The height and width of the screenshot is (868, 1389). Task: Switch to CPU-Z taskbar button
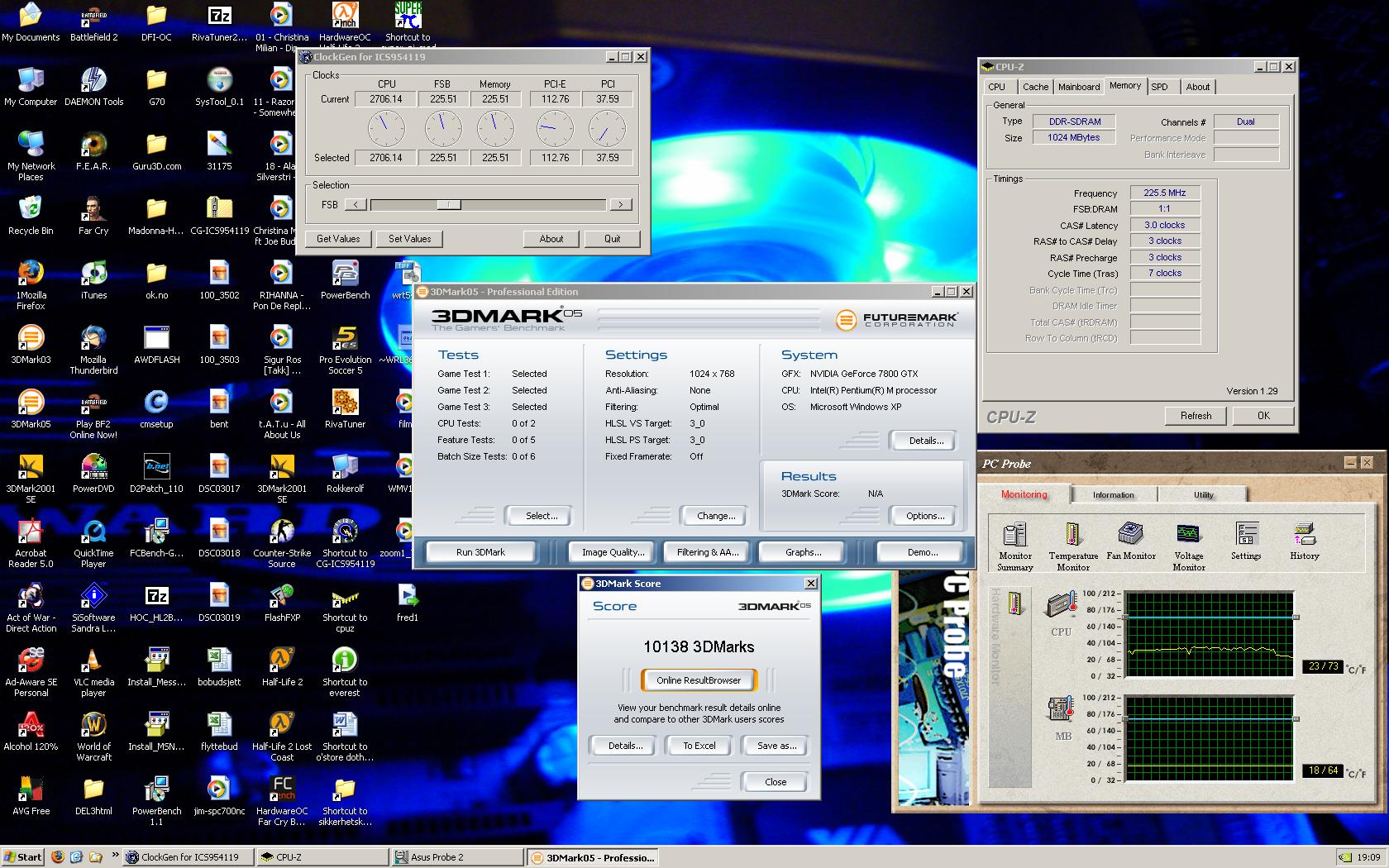point(322,857)
